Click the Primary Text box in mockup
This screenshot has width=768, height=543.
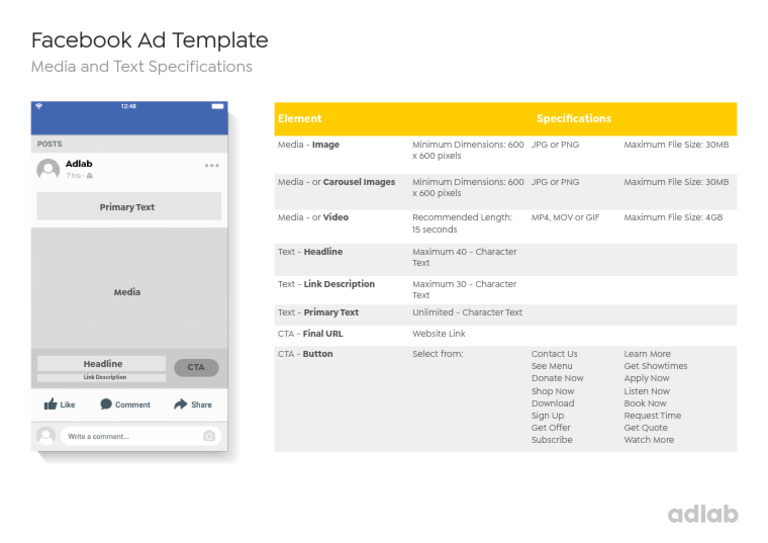point(129,207)
